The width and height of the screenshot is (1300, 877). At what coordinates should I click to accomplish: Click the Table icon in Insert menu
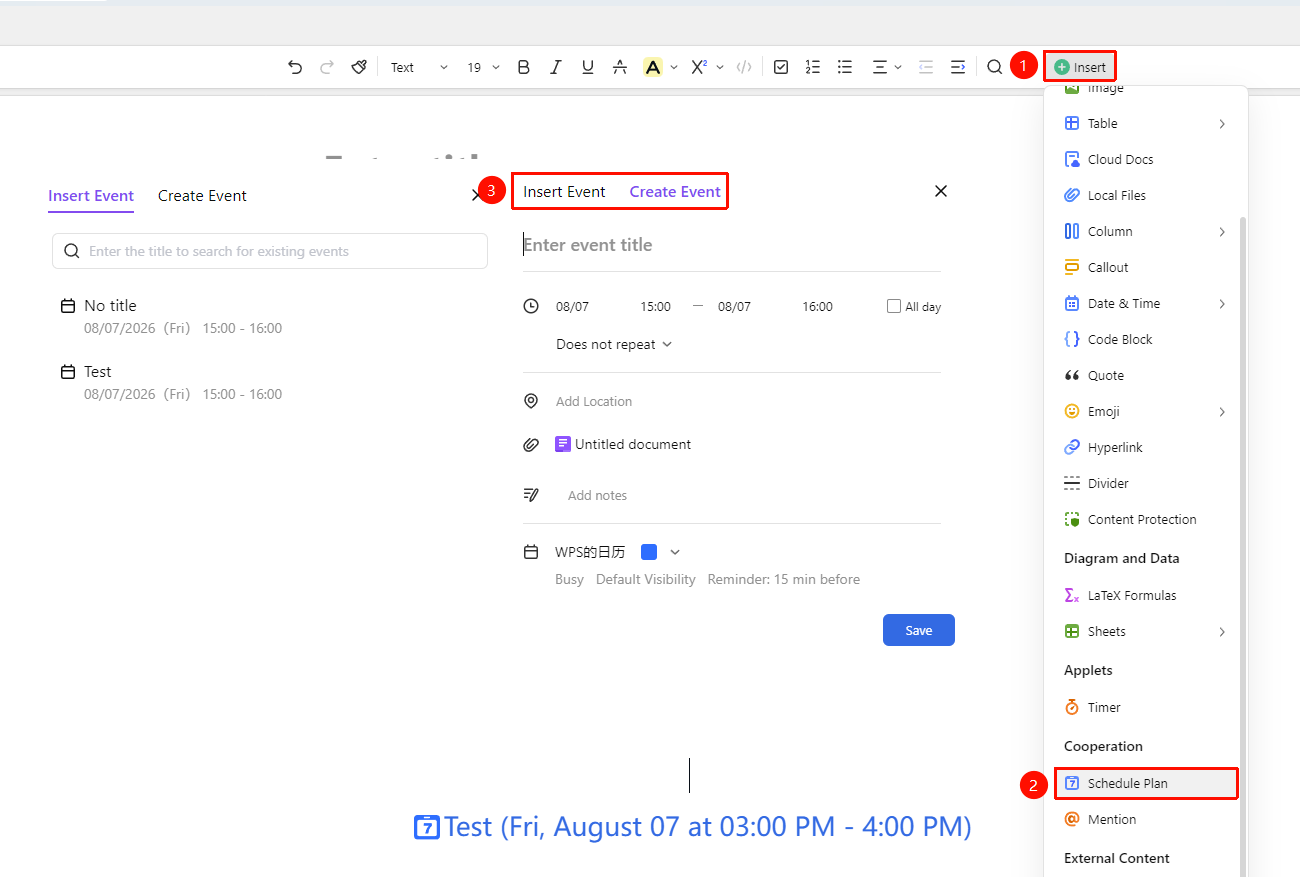click(x=1071, y=123)
